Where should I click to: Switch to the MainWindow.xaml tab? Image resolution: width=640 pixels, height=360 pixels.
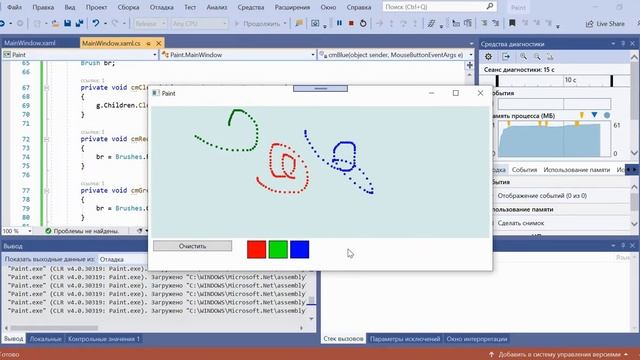click(30, 43)
